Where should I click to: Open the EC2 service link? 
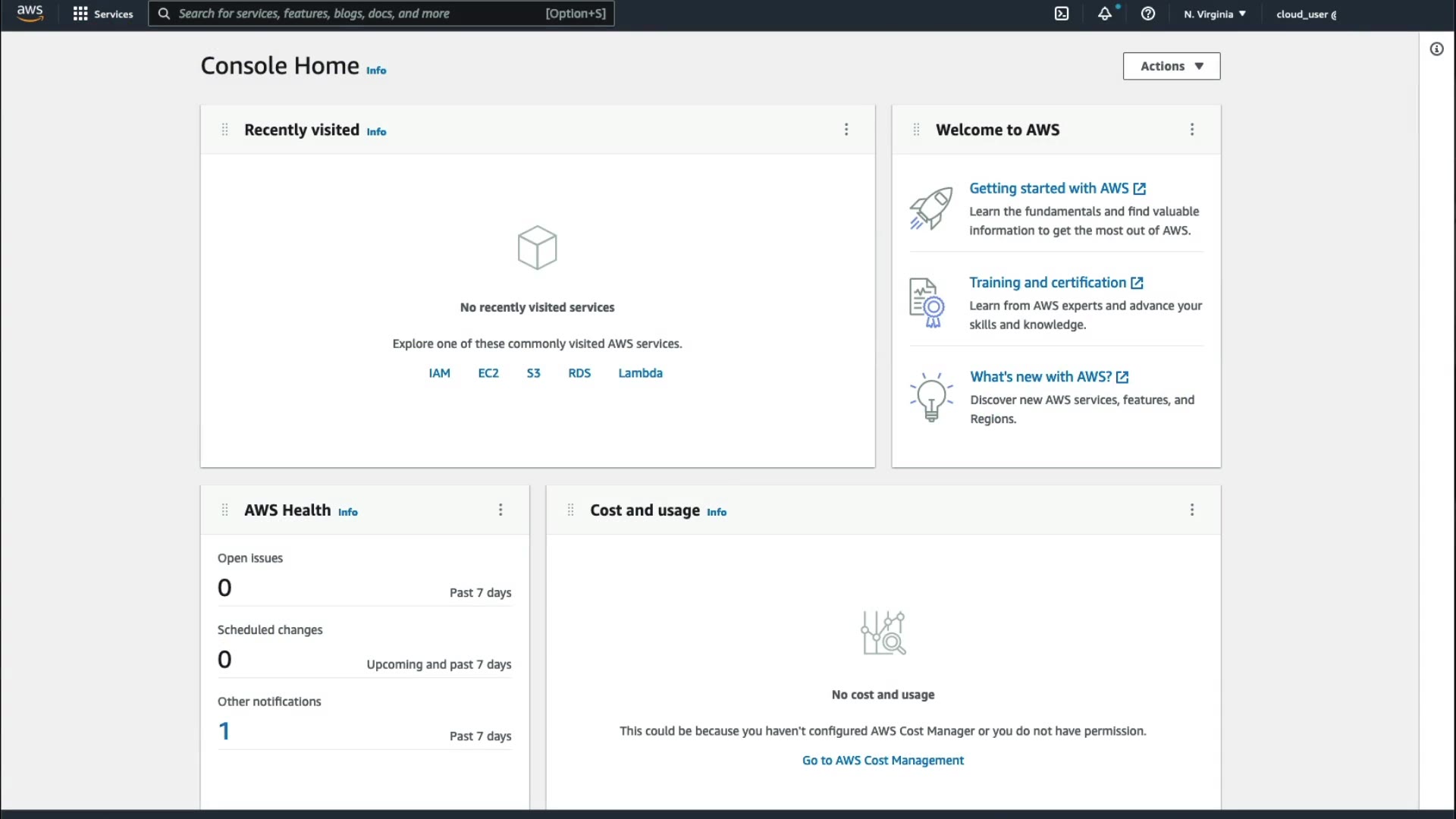pyautogui.click(x=488, y=373)
